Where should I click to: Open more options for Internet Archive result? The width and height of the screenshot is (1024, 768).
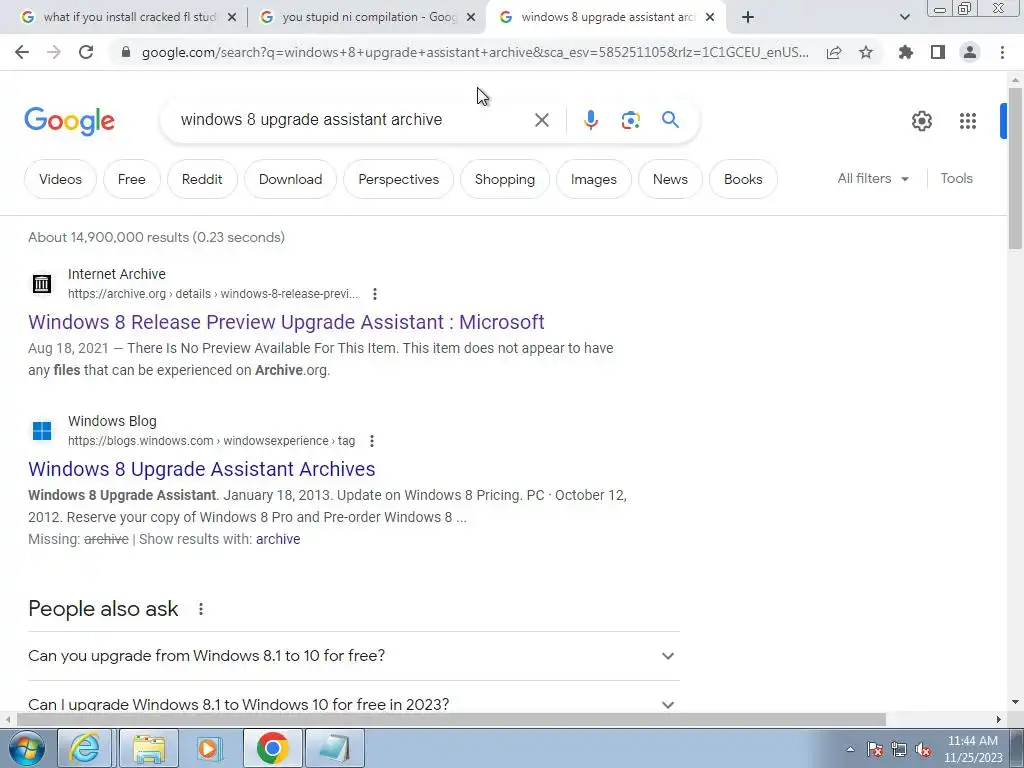pos(375,294)
